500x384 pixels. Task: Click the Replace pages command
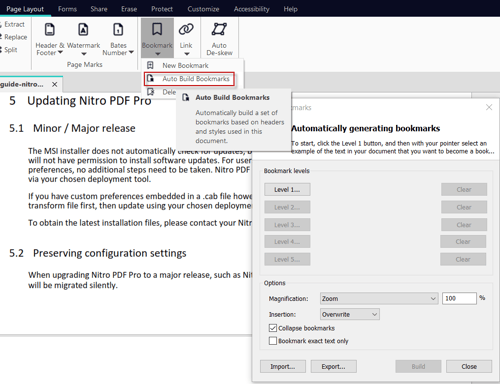point(15,37)
